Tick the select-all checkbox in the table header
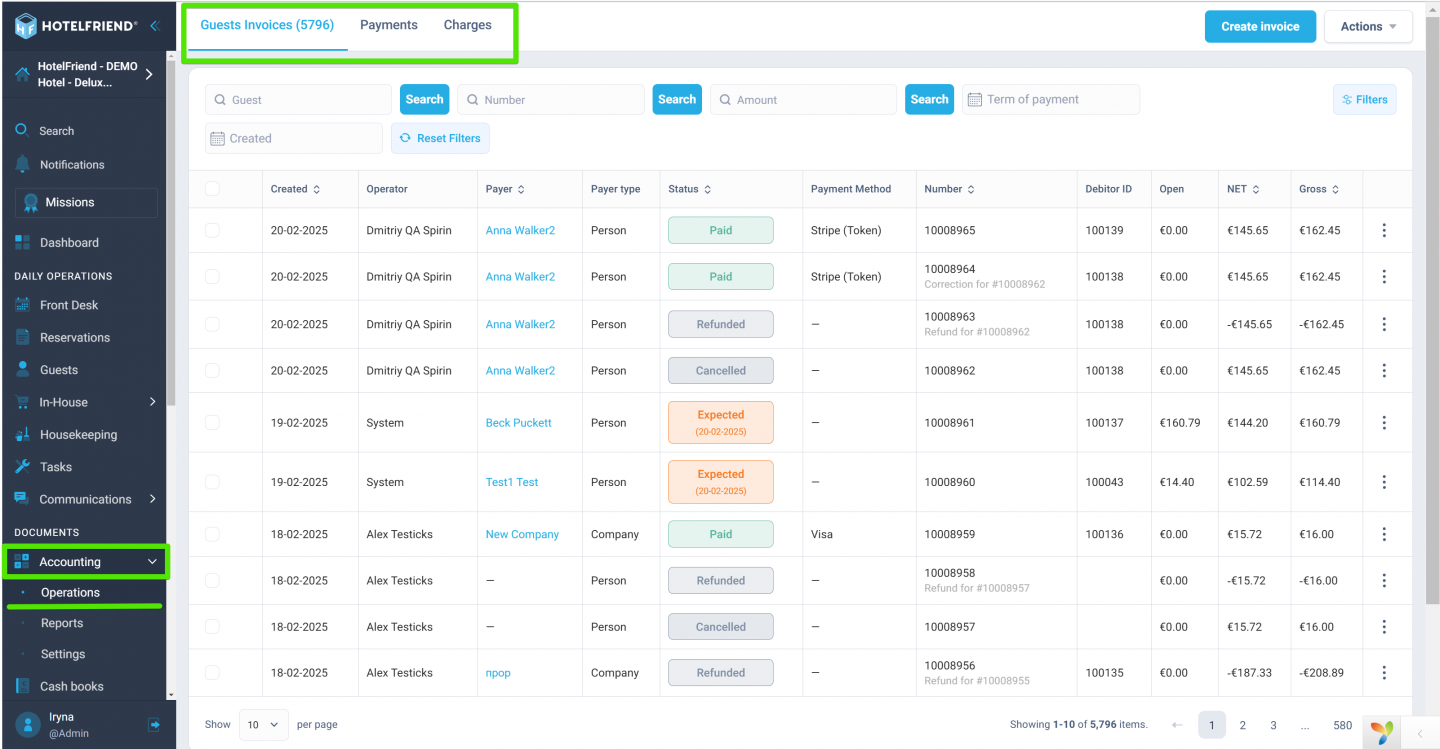1440x749 pixels. click(x=212, y=189)
